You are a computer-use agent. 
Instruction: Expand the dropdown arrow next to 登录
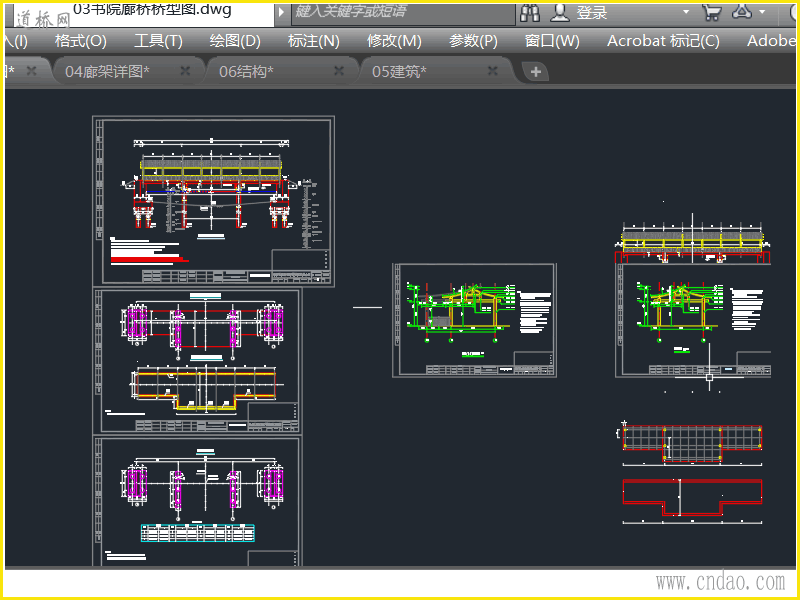click(686, 12)
